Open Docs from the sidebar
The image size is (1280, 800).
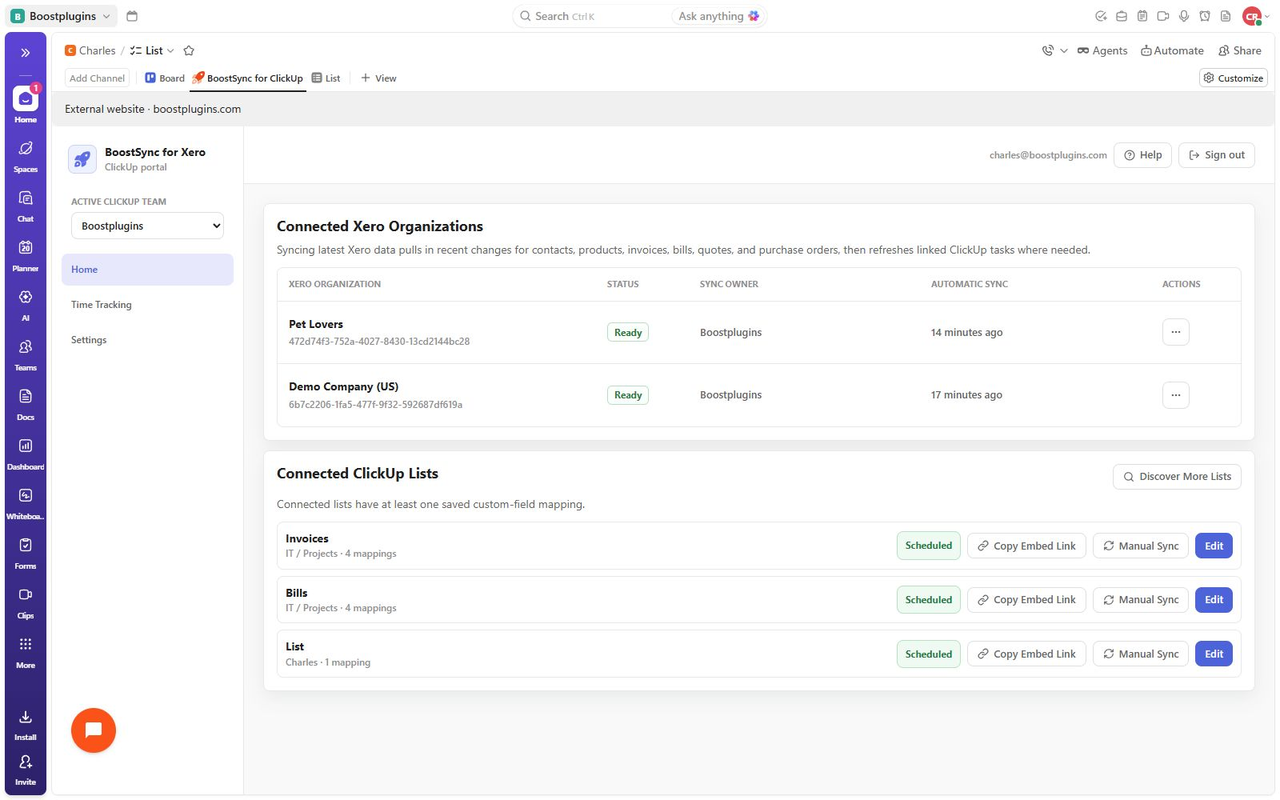(x=25, y=403)
